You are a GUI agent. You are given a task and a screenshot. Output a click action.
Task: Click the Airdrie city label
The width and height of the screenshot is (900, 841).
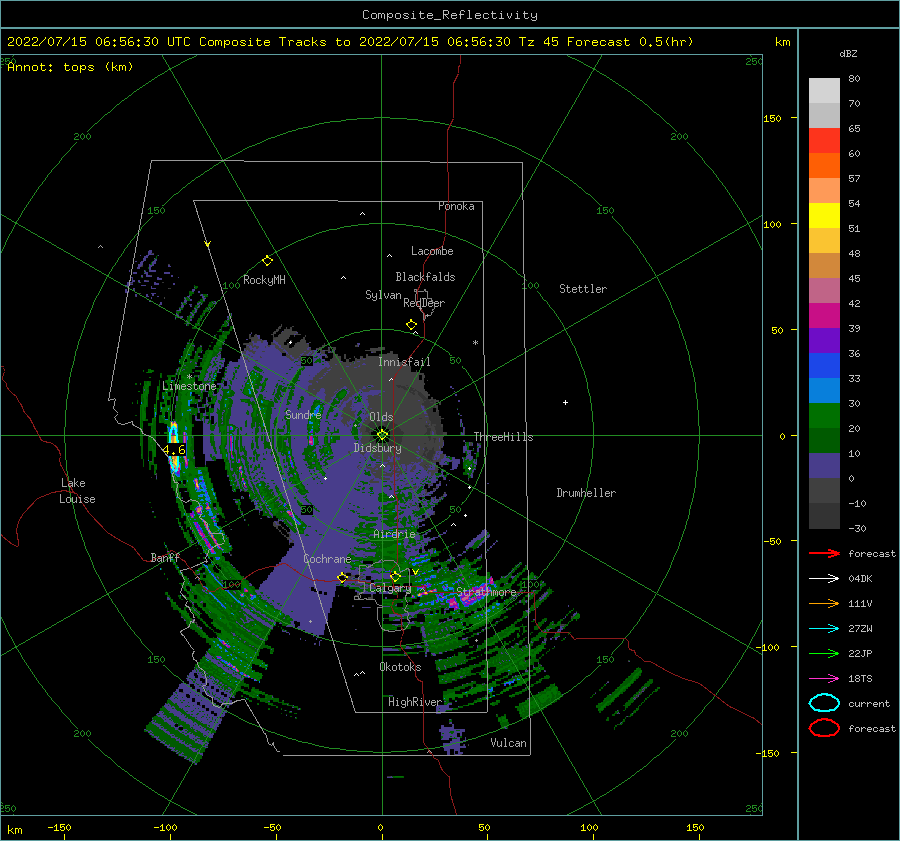pyautogui.click(x=394, y=534)
